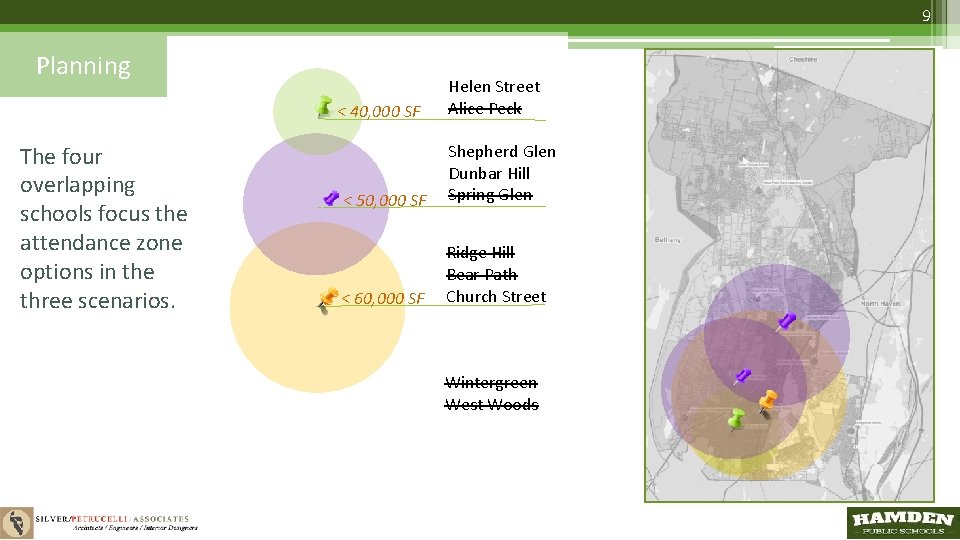Click the struck-through Ridge Hill name
The height and width of the screenshot is (540, 960).
[481, 252]
